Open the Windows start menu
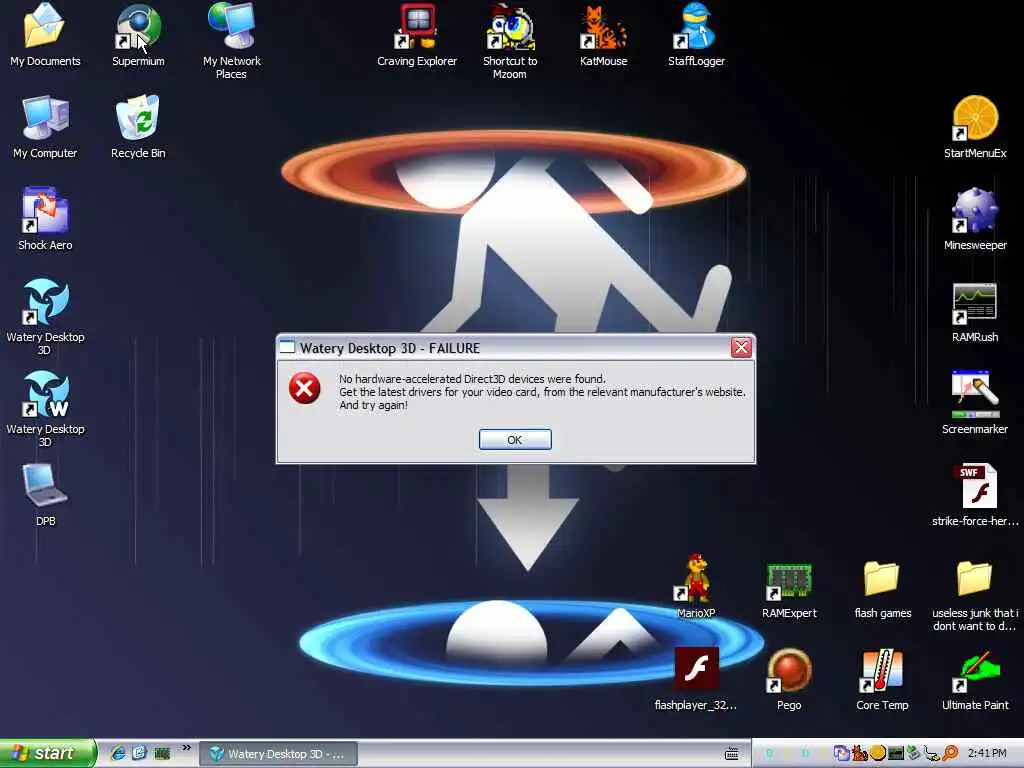The width and height of the screenshot is (1024, 768). (47, 753)
